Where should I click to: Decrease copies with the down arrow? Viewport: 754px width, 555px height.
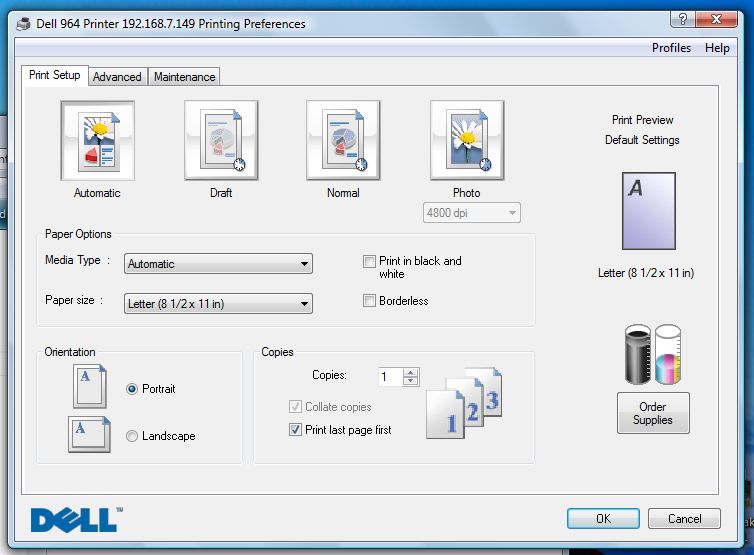click(410, 381)
